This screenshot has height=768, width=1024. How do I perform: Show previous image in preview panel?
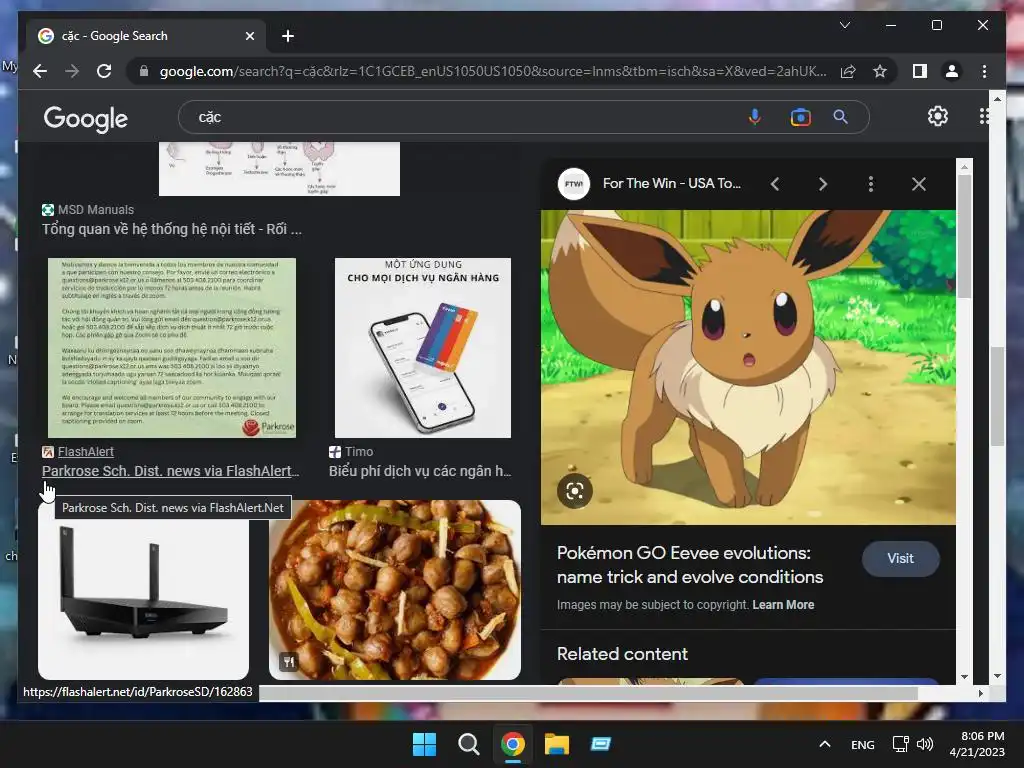[x=775, y=184]
